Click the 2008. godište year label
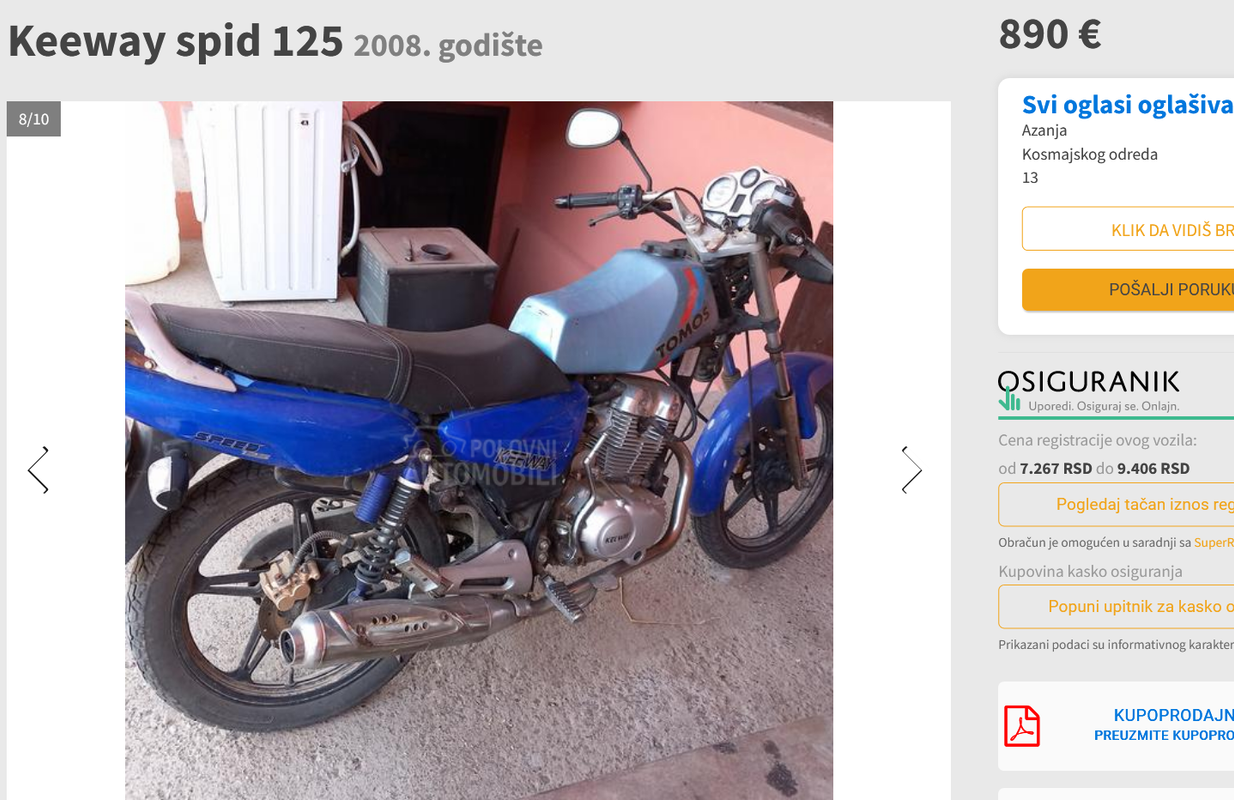 (448, 45)
